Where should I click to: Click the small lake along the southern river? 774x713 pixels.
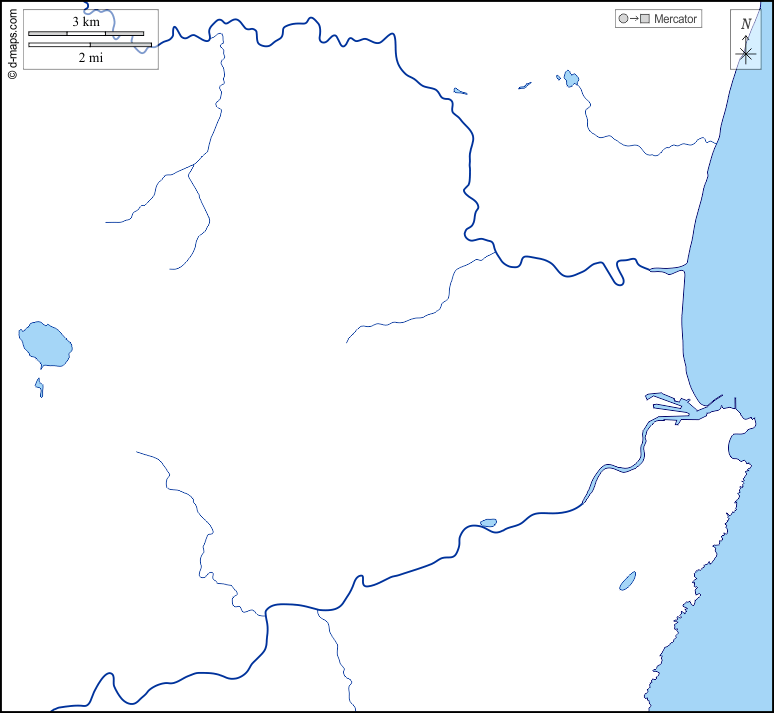[488, 523]
